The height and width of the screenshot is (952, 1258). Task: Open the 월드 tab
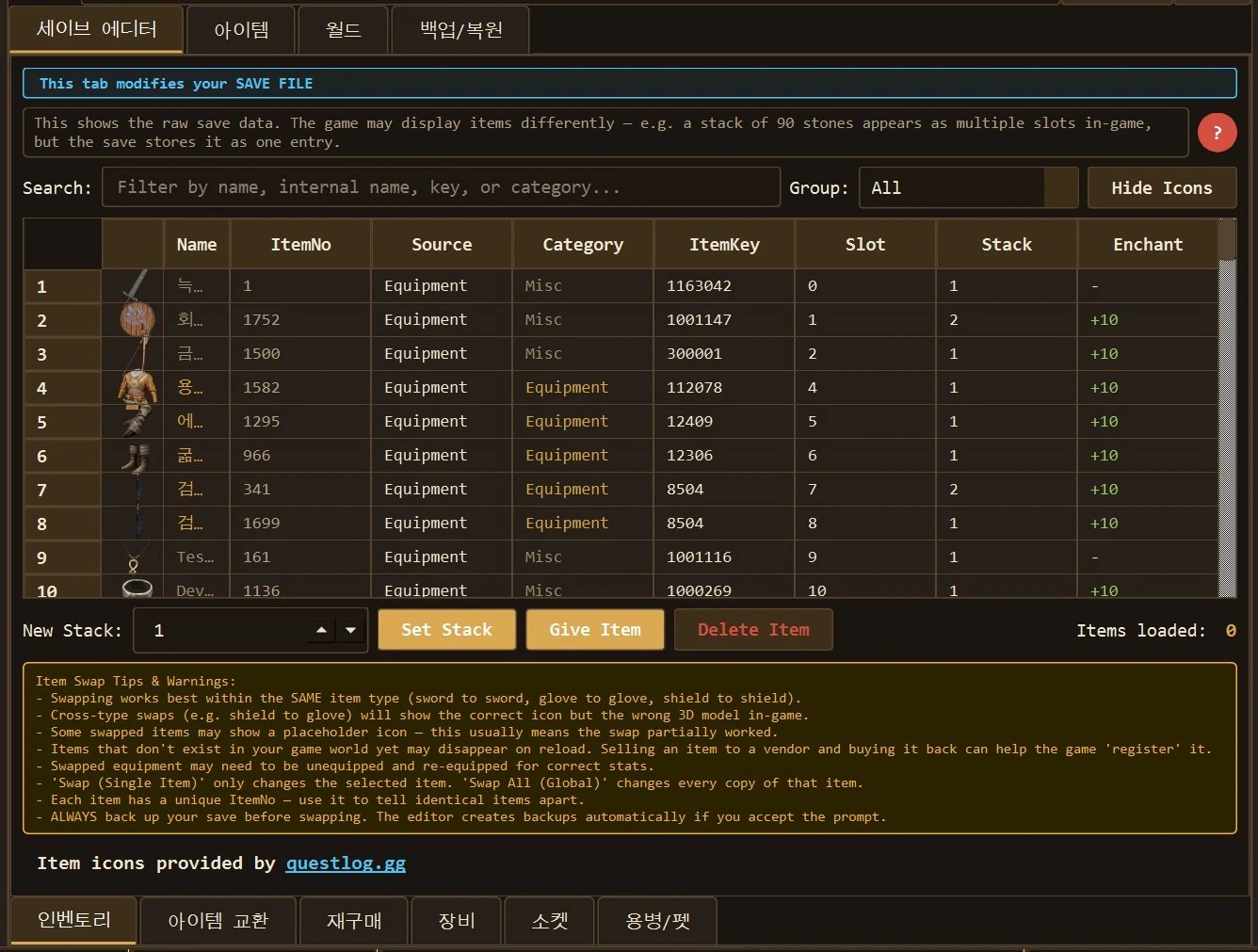(x=343, y=30)
